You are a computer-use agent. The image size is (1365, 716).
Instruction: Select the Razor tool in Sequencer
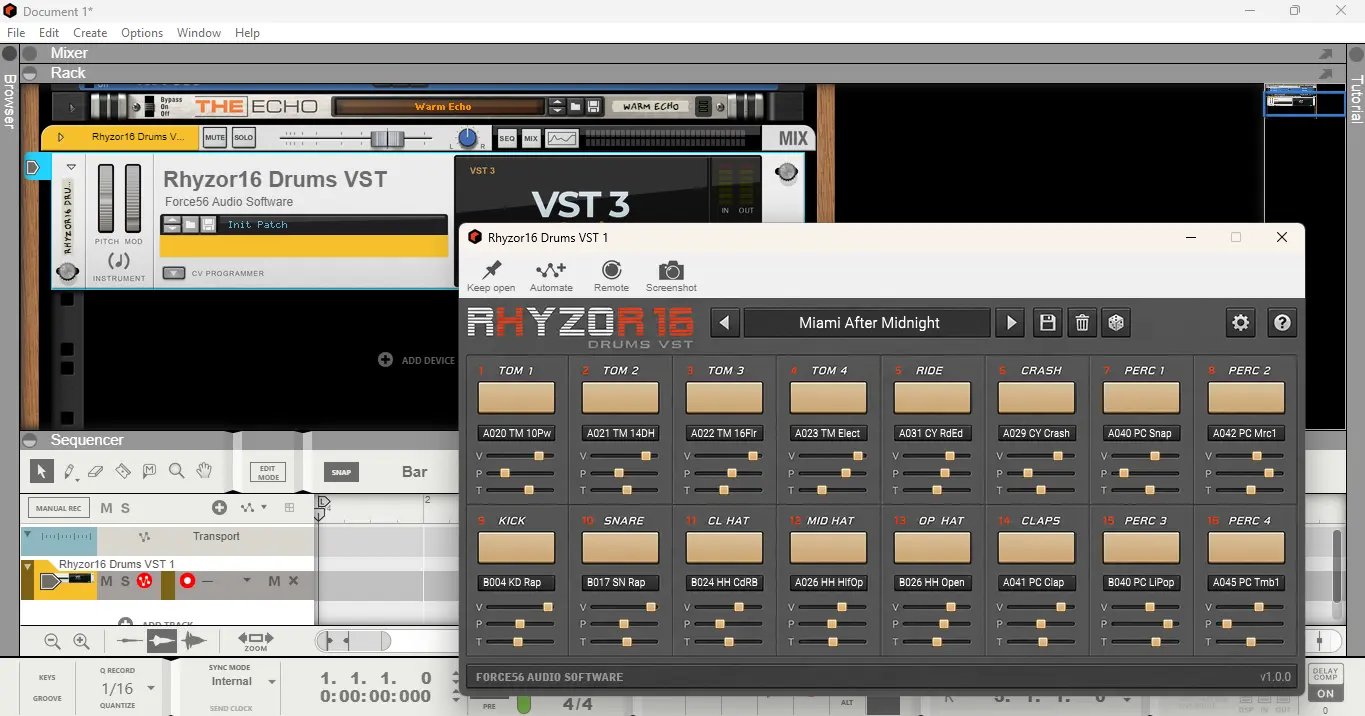123,471
